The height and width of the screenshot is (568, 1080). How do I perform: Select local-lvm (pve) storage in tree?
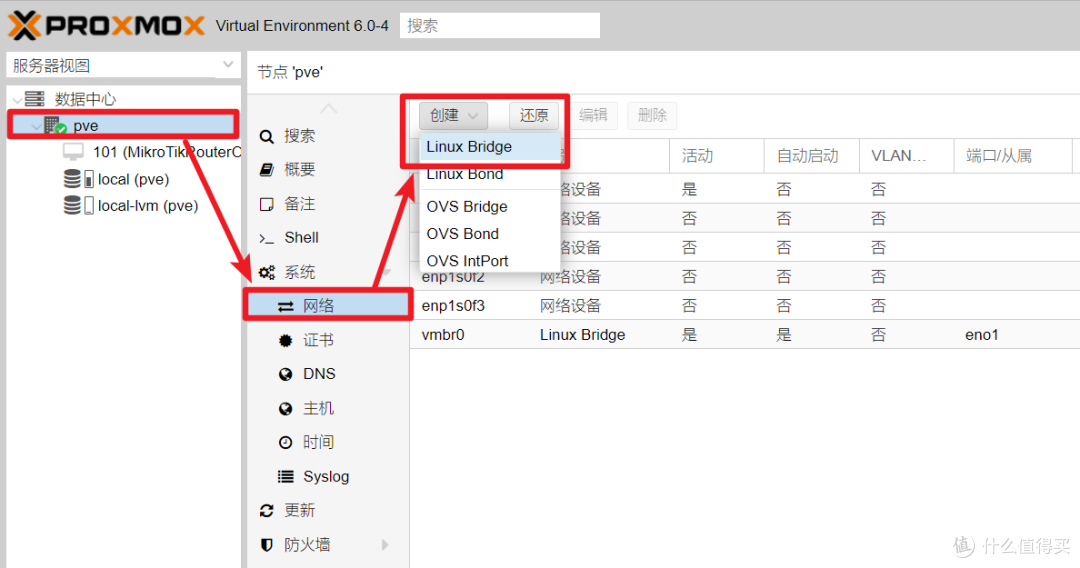(148, 205)
